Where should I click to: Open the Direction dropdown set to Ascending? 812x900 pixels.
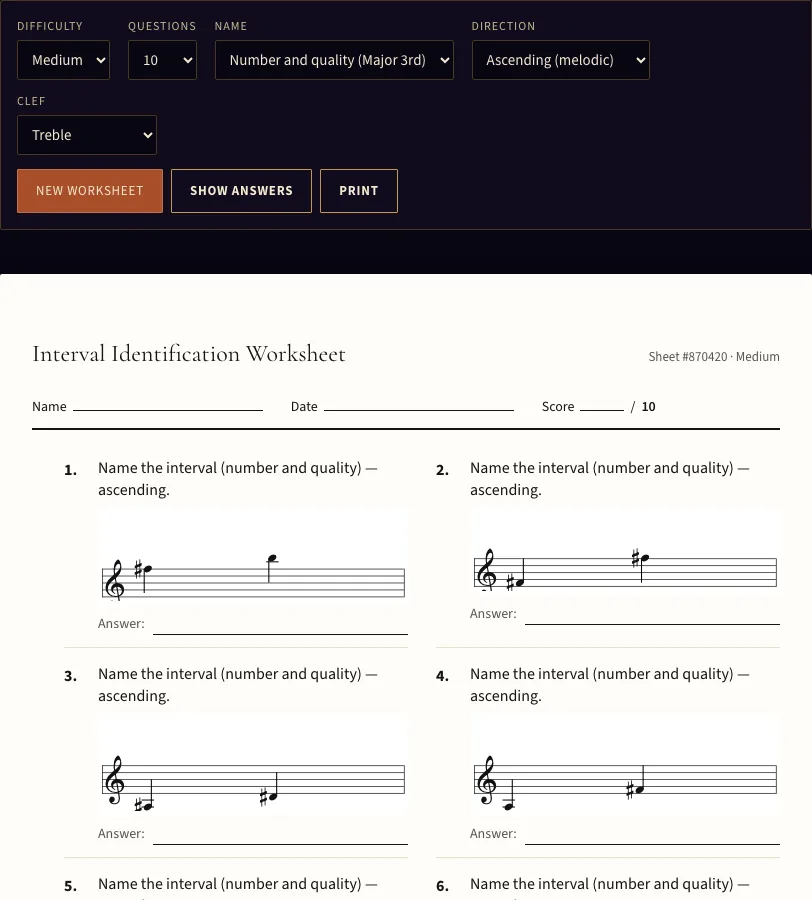561,60
